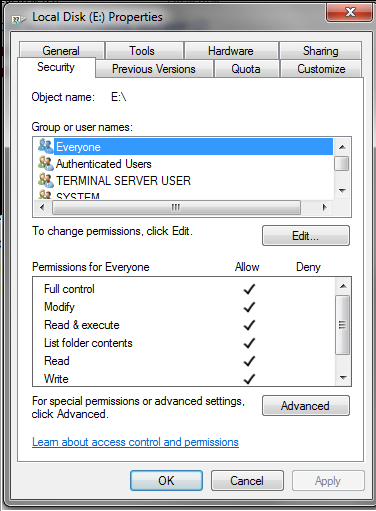Open Learn about access control and permissions link
Viewport: 376px width, 511px height.
135,442
